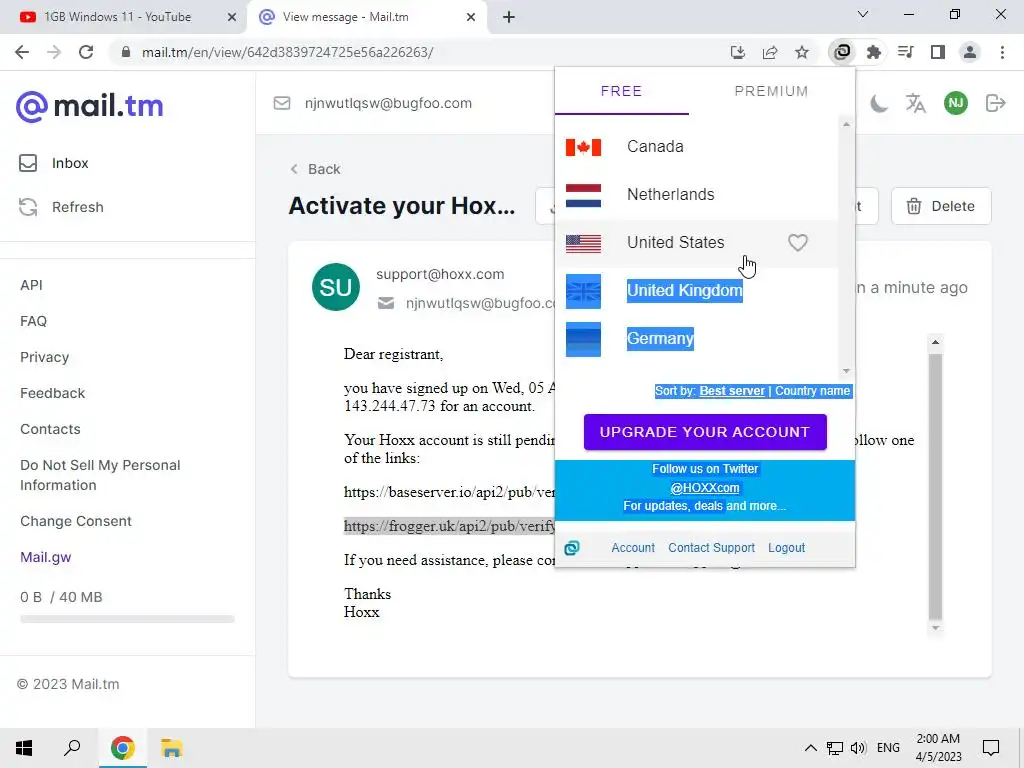Favorite United States with the heart icon
This screenshot has height=768, width=1024.
[797, 242]
